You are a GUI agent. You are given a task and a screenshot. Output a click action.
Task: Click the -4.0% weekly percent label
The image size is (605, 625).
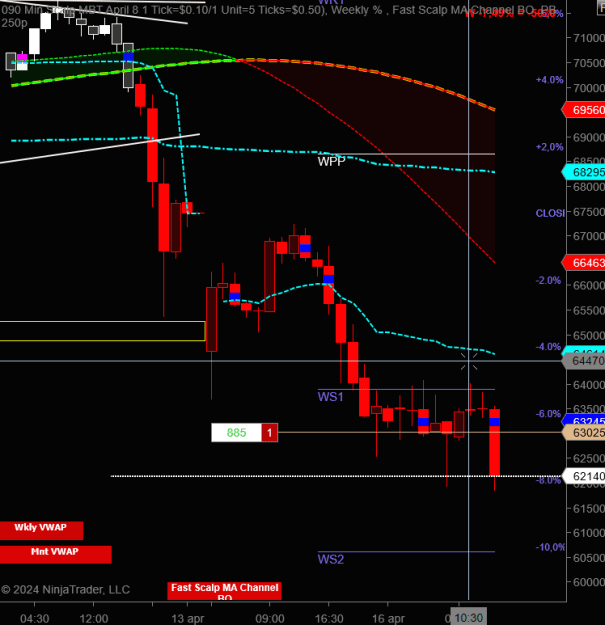(x=548, y=347)
